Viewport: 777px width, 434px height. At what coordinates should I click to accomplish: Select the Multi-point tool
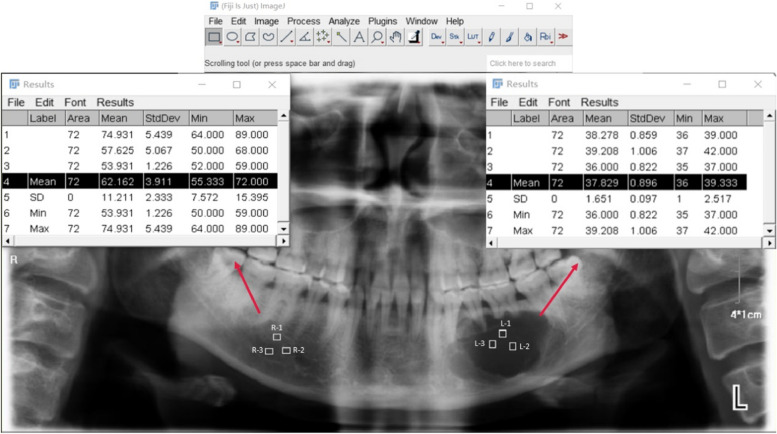point(323,37)
